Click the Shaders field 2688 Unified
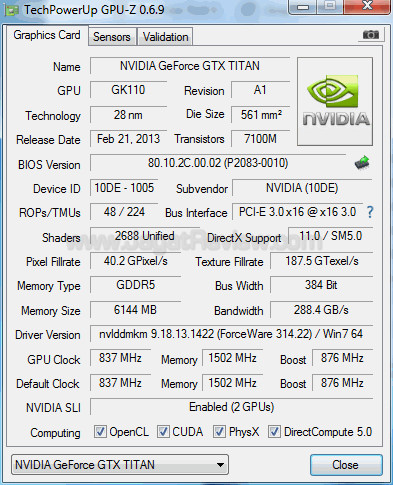 [x=145, y=236]
